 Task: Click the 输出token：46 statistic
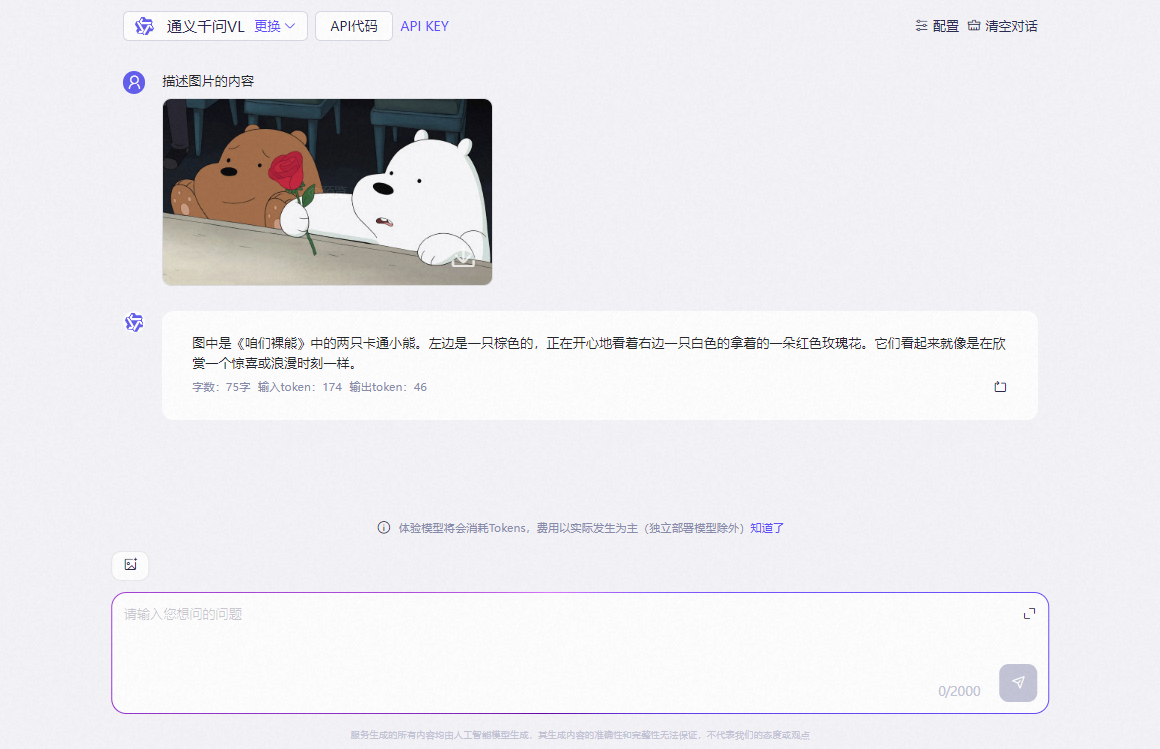[388, 387]
